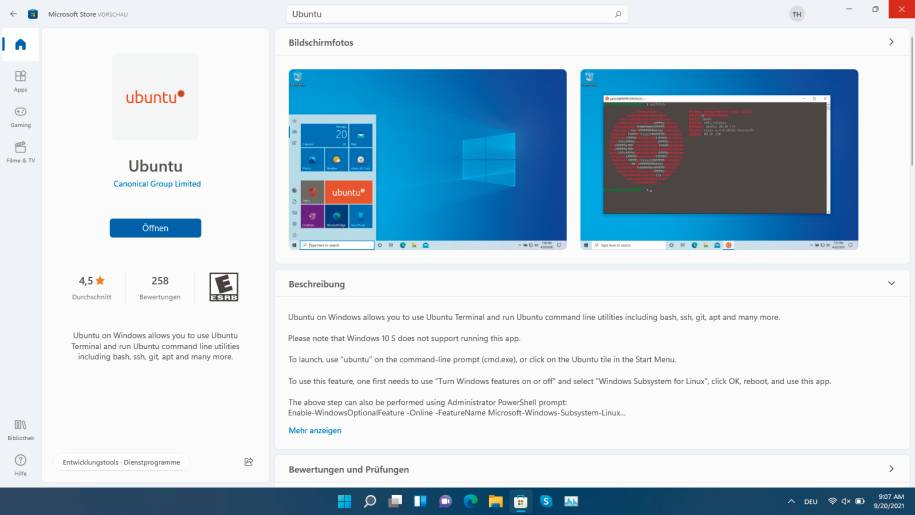Expand Bildschirmfotos with the chevron arrow
Screen dimensions: 915x515
click(891, 42)
